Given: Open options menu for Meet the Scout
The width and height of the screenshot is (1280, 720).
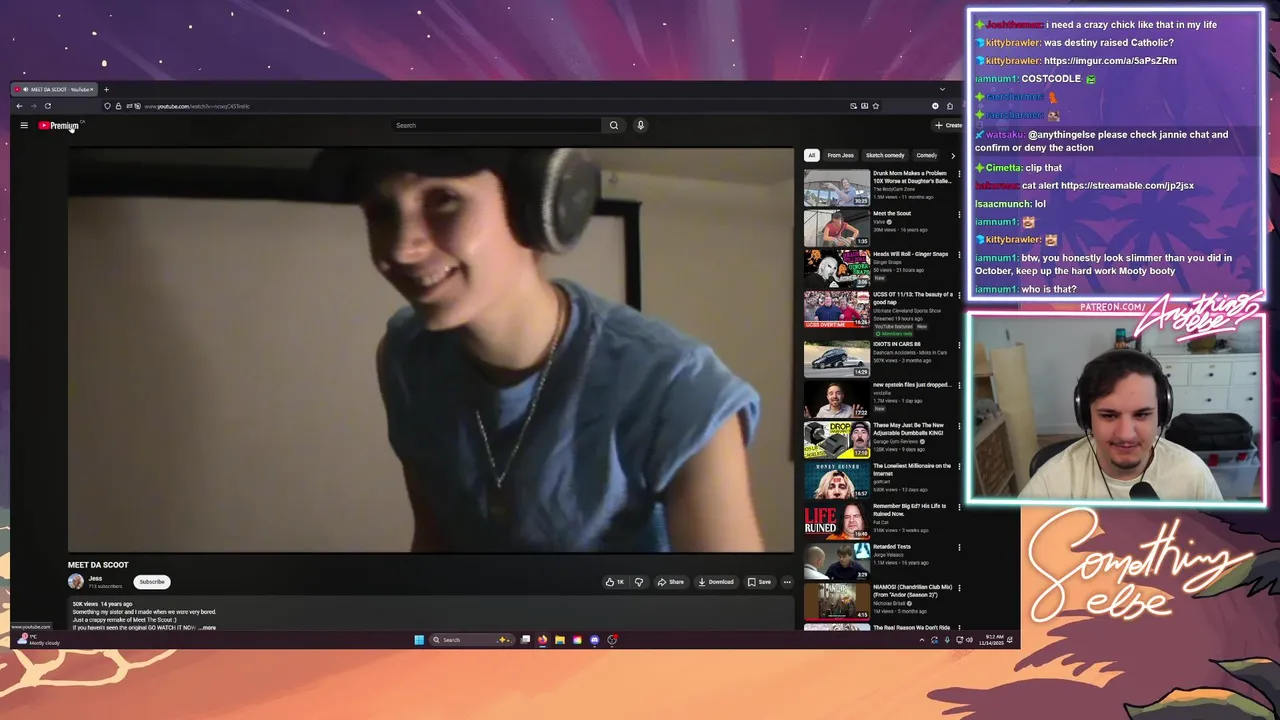Looking at the screenshot, I should pos(959,214).
